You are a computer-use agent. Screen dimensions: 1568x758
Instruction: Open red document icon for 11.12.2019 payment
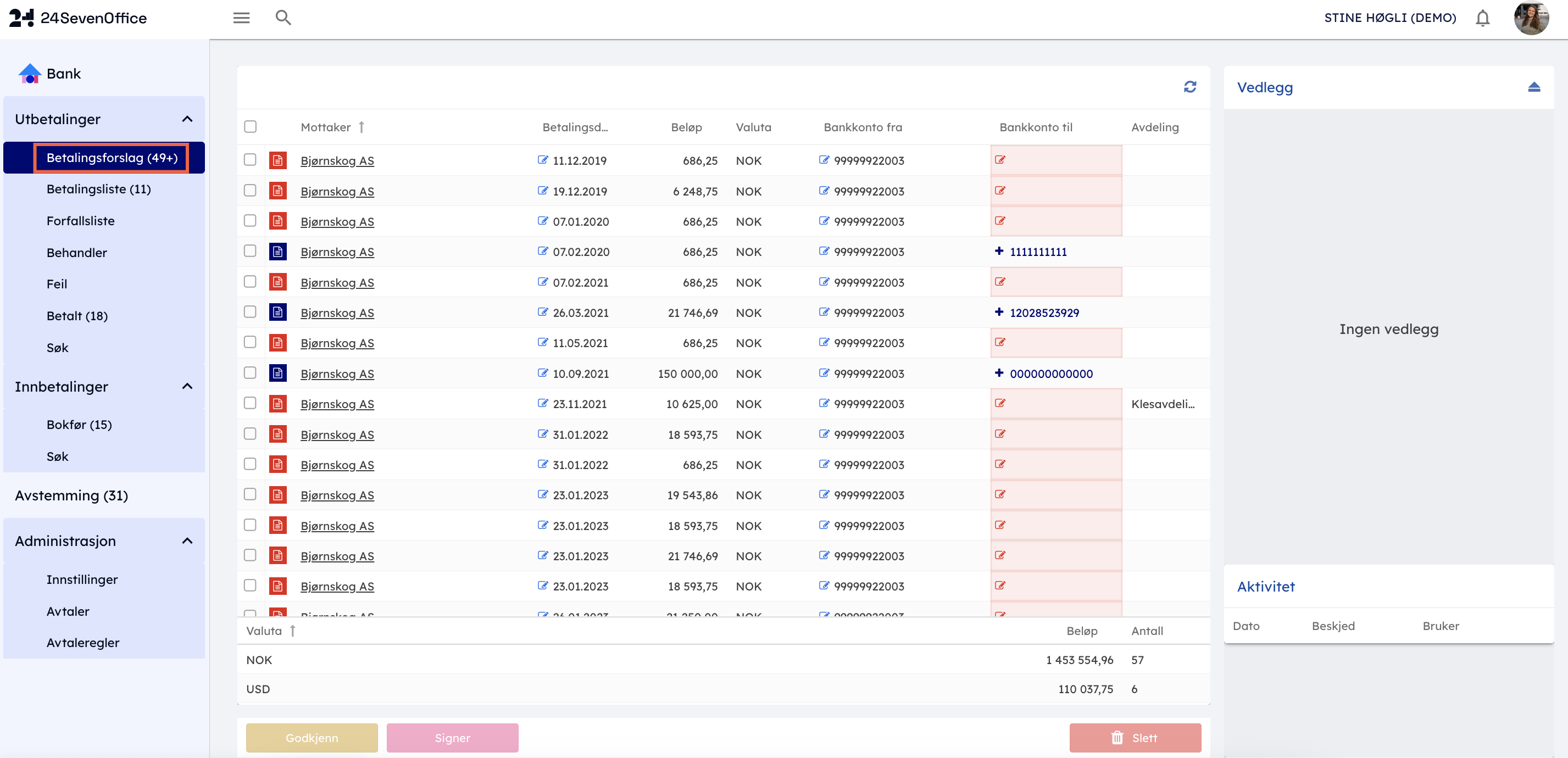(277, 160)
